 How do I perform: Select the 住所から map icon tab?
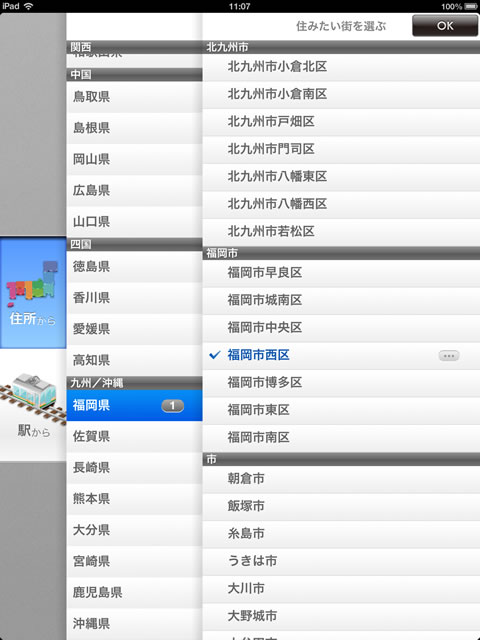33,293
